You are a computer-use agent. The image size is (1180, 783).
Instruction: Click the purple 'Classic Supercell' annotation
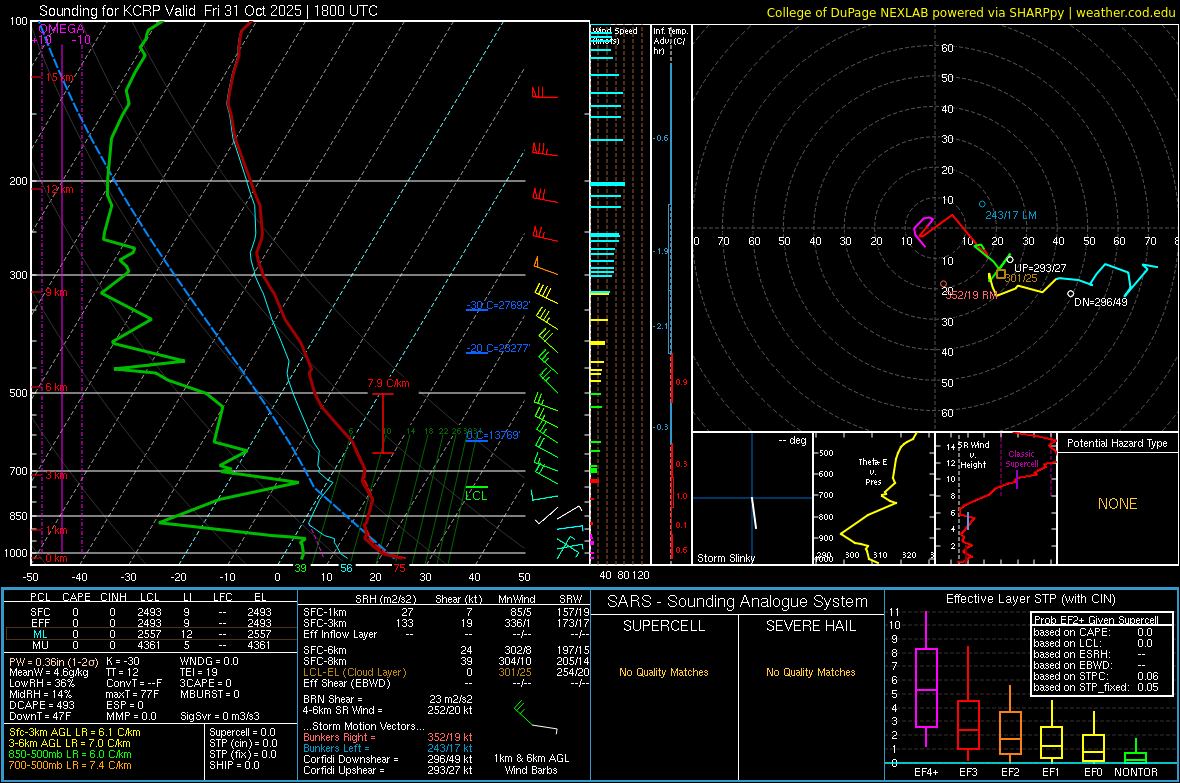point(1021,459)
